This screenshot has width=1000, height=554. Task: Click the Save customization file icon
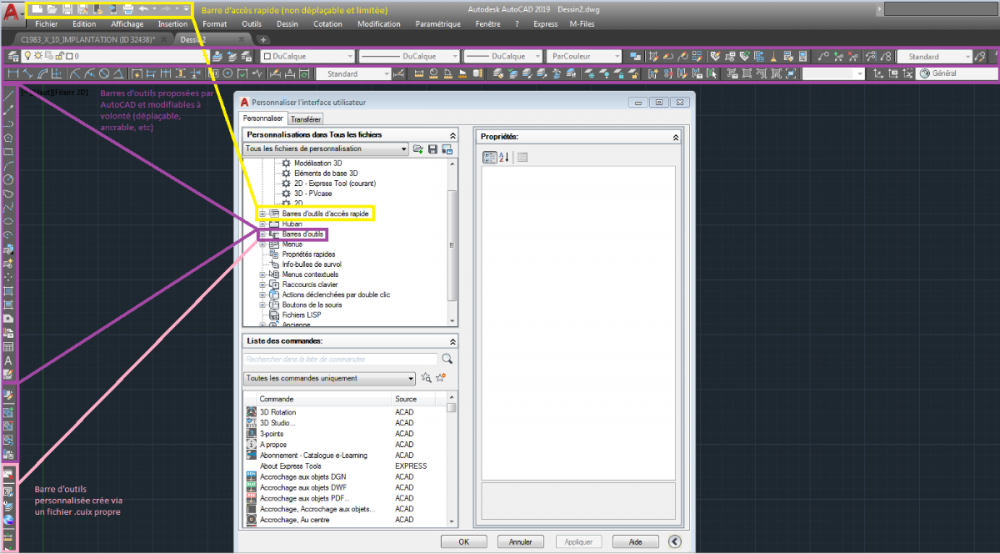pos(432,149)
